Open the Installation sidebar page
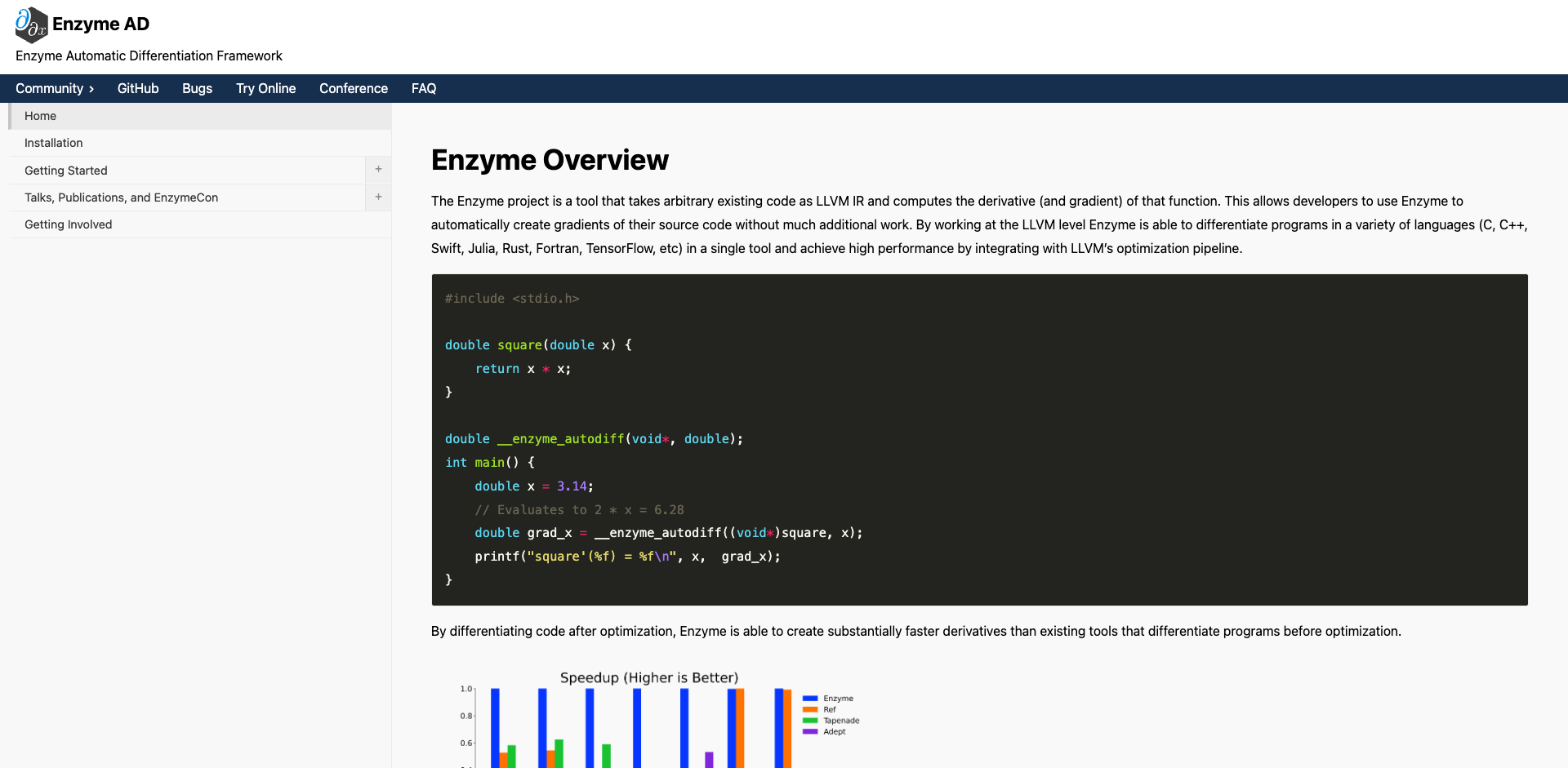The height and width of the screenshot is (768, 1568). [200, 143]
